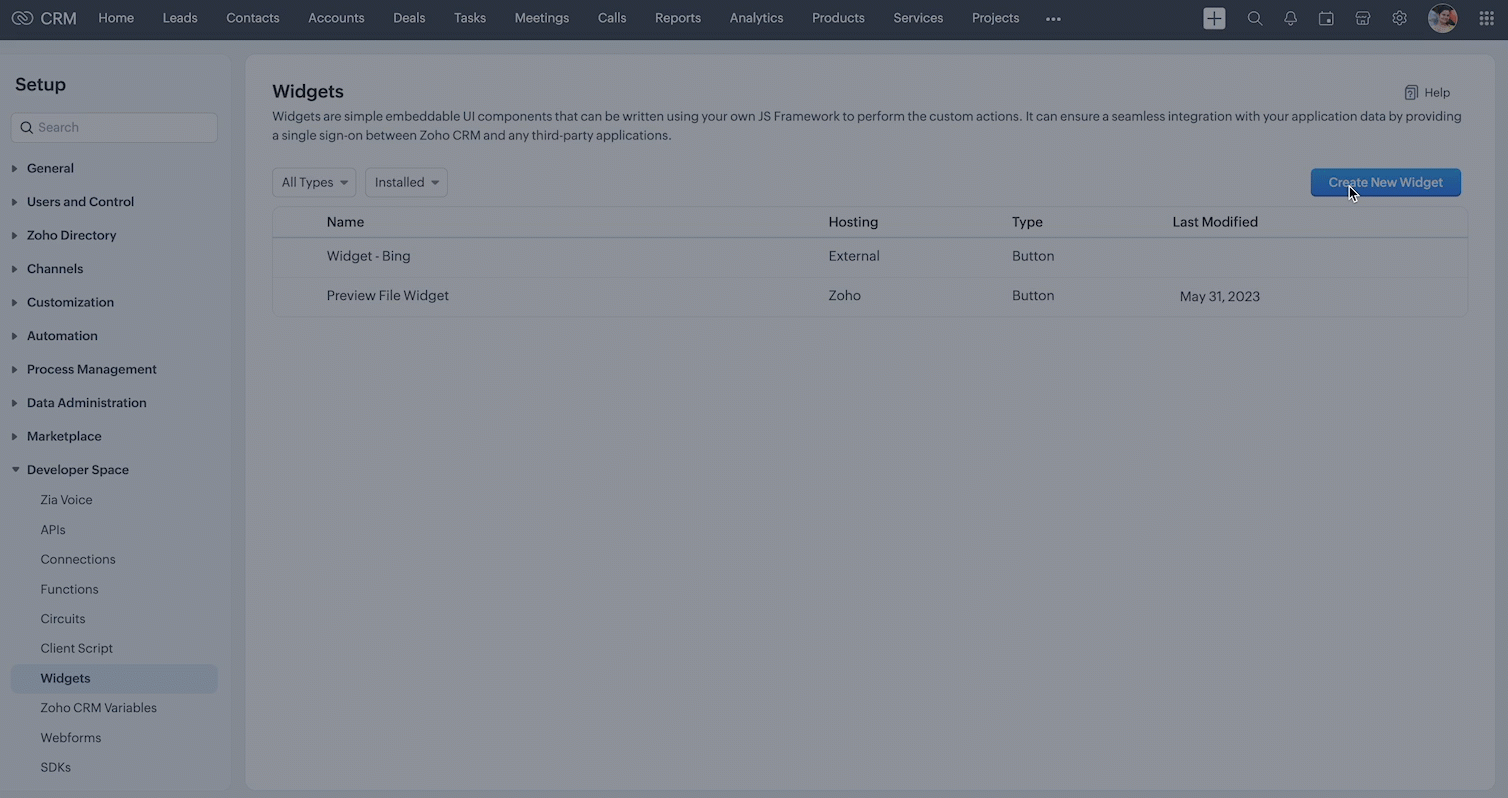Open the notifications bell icon
The height and width of the screenshot is (798, 1508).
point(1290,18)
